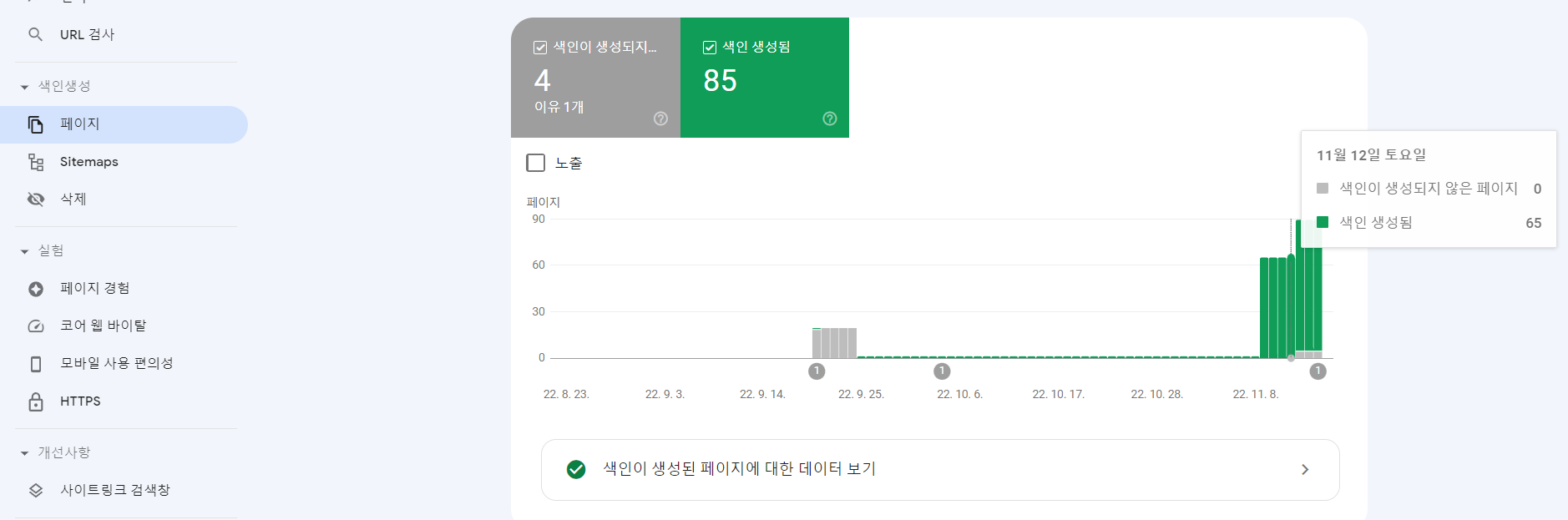Click the HTTPS padlock icon
Viewport: 1568px width, 520px height.
(x=35, y=401)
